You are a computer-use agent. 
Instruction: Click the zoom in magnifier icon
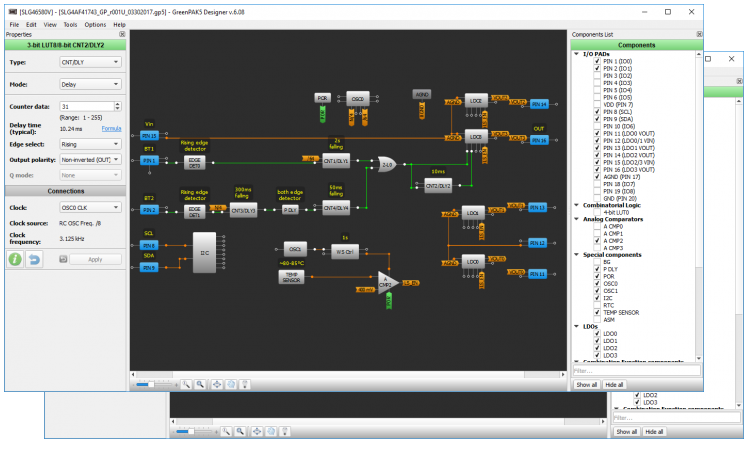[186, 384]
